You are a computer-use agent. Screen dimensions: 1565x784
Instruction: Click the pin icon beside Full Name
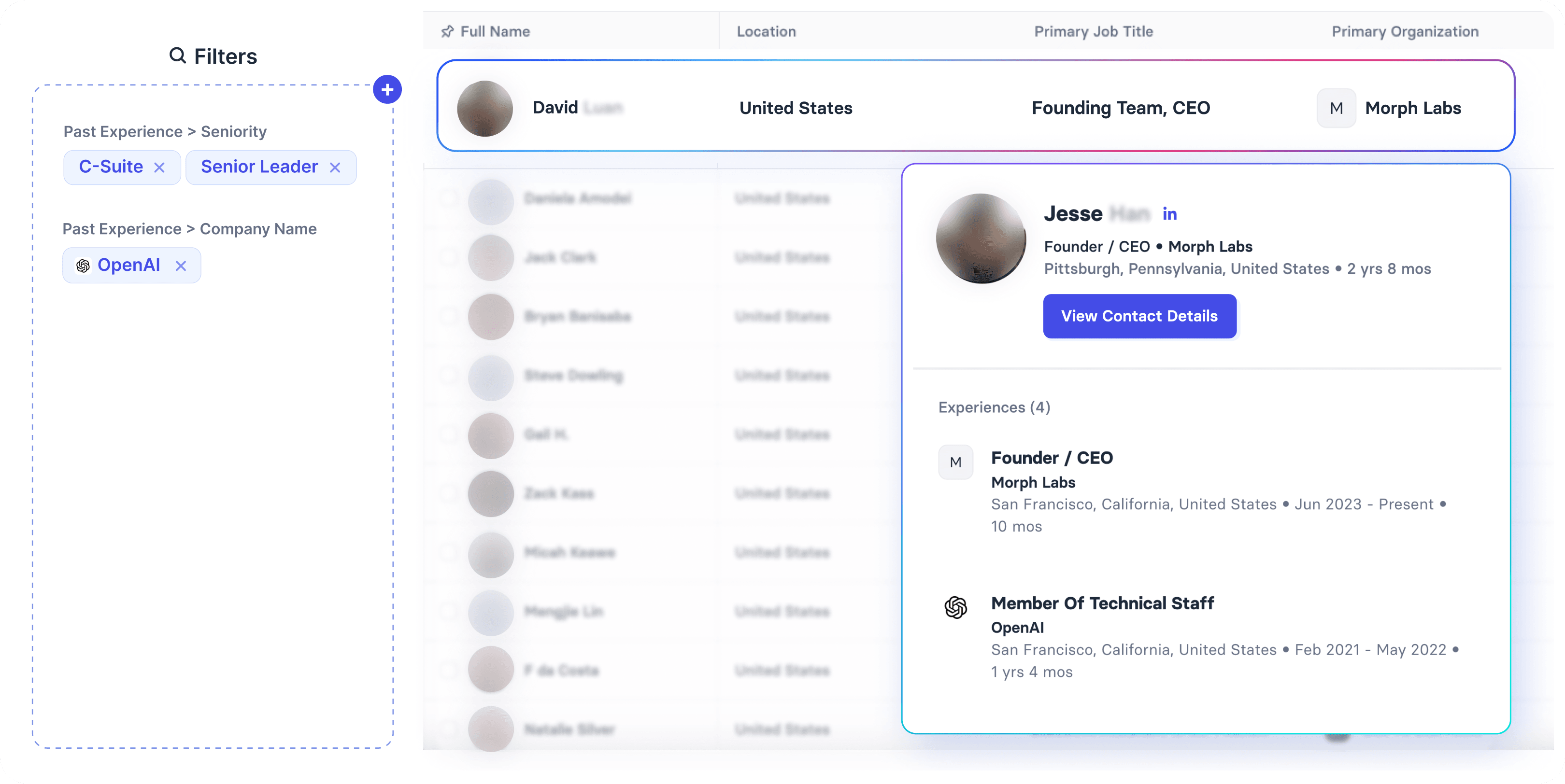pos(448,31)
